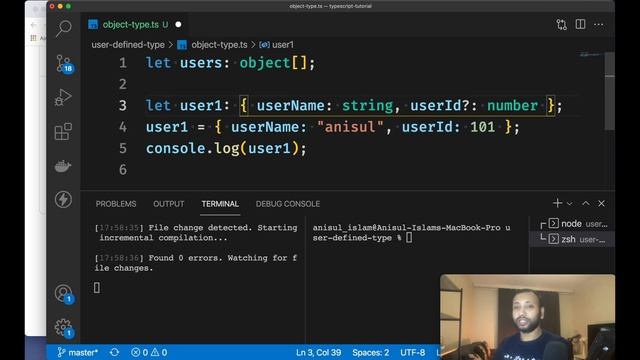This screenshot has width=640, height=360.
Task: Open the lightning bolt extension view
Action: (x=63, y=200)
